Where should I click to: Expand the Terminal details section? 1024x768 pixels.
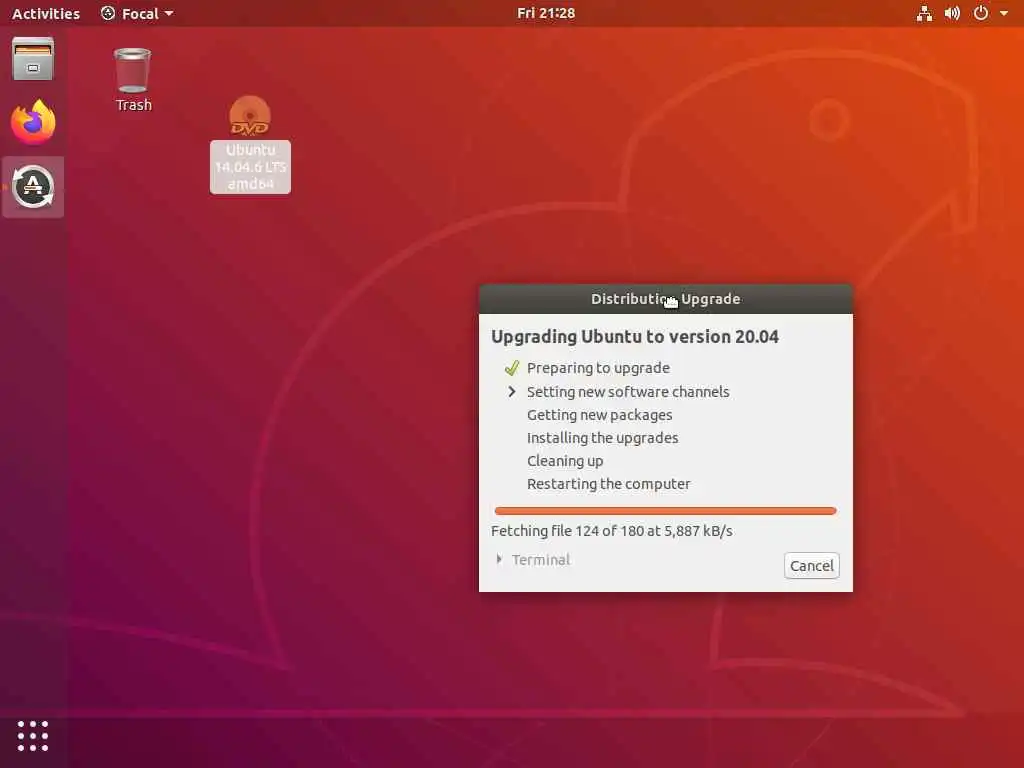pos(533,560)
